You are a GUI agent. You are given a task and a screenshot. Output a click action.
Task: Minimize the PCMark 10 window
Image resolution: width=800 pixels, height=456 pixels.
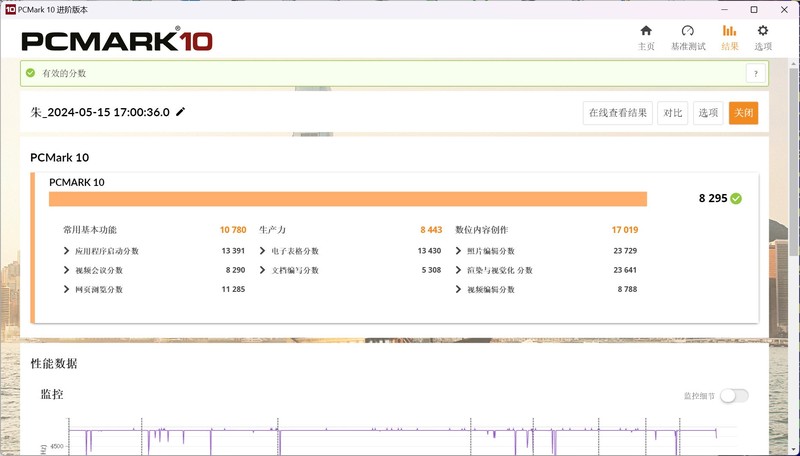click(x=724, y=10)
